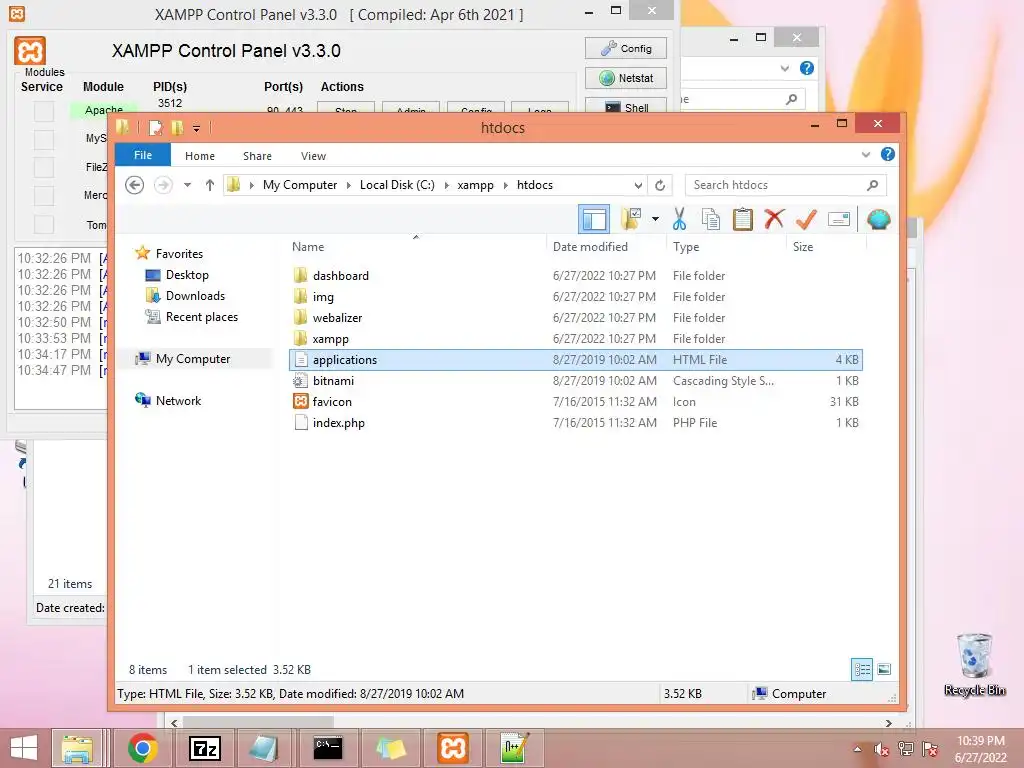Select the bitnami stylesheet file
This screenshot has width=1024, height=768.
click(575, 381)
